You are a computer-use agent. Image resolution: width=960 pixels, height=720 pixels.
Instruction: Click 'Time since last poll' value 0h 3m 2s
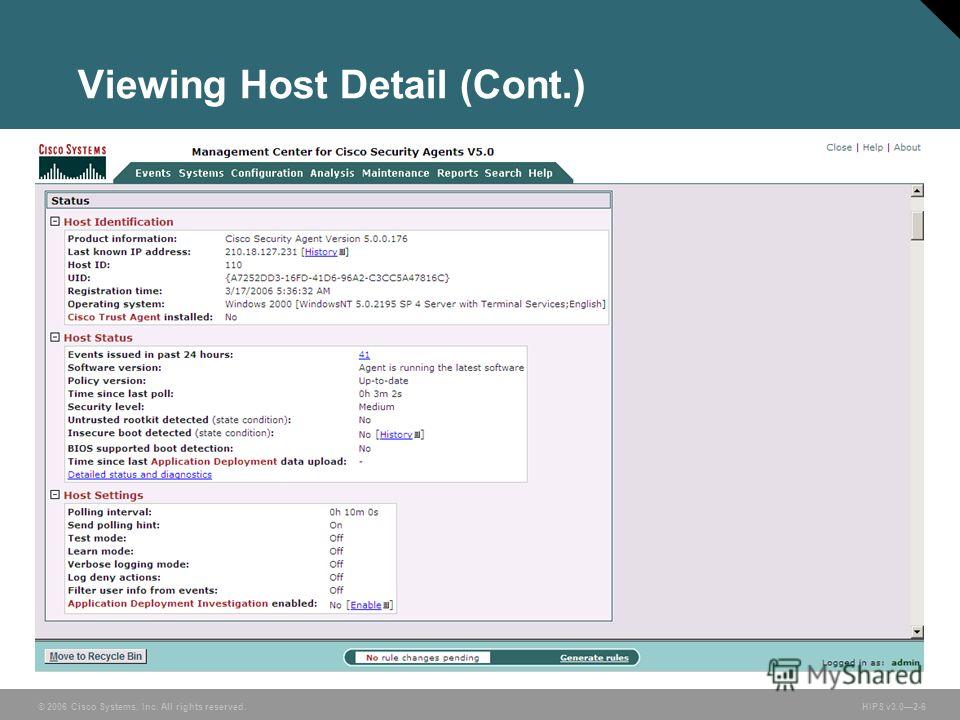[380, 394]
